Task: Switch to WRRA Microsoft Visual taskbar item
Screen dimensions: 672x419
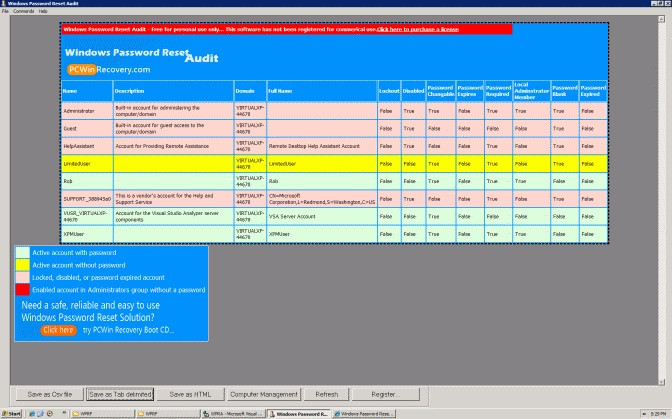Action: 235,412
